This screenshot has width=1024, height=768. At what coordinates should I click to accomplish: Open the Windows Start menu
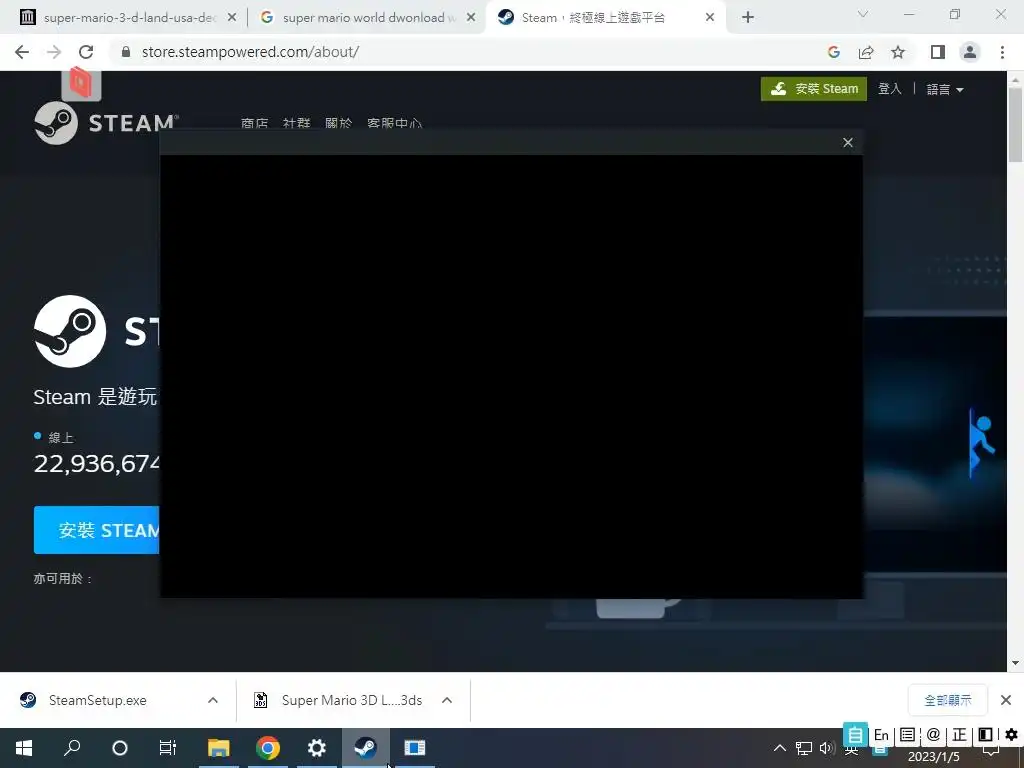coord(24,748)
